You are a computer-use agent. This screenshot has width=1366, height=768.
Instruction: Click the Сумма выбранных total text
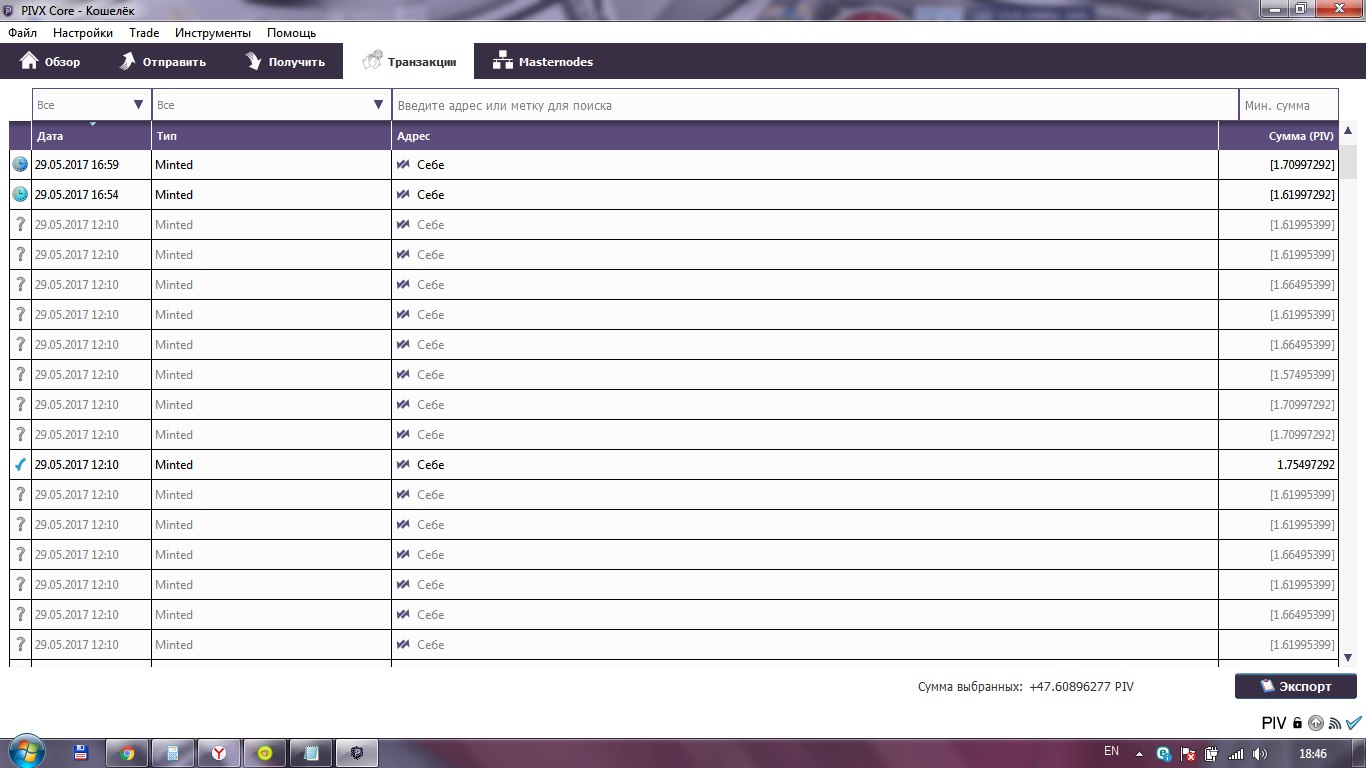[1026, 687]
